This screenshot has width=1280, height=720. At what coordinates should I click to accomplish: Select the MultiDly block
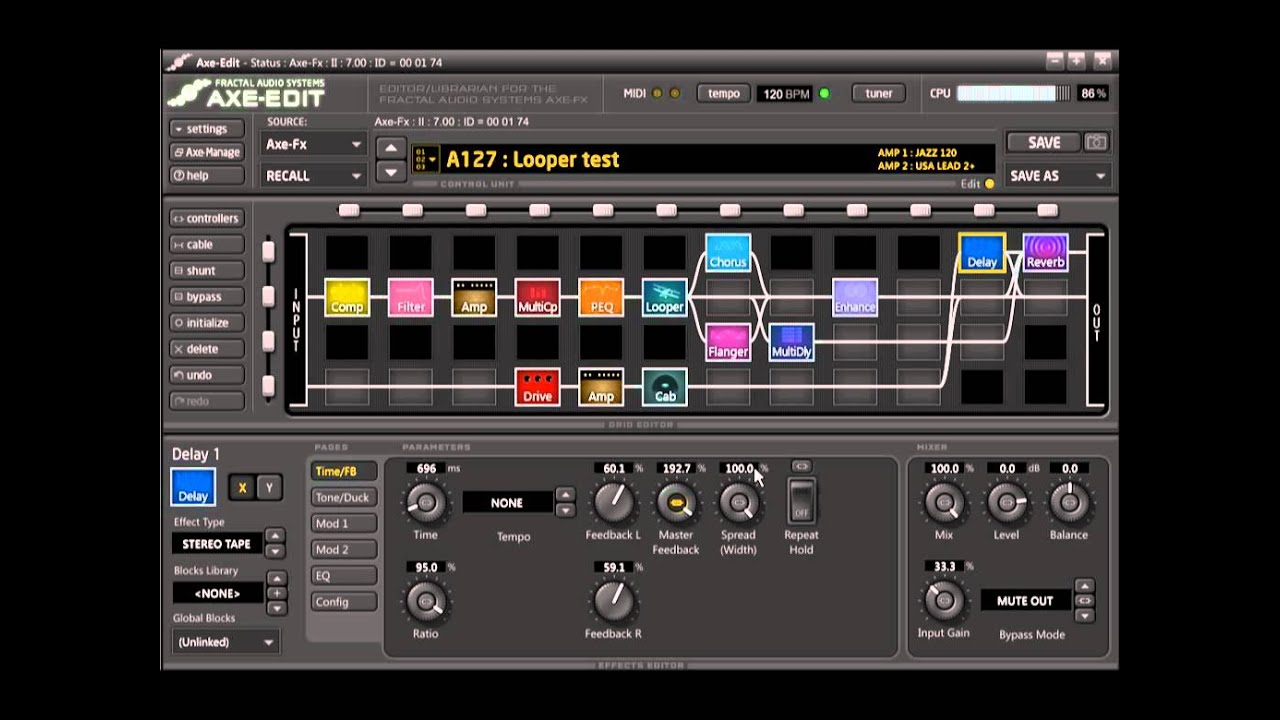pos(792,342)
